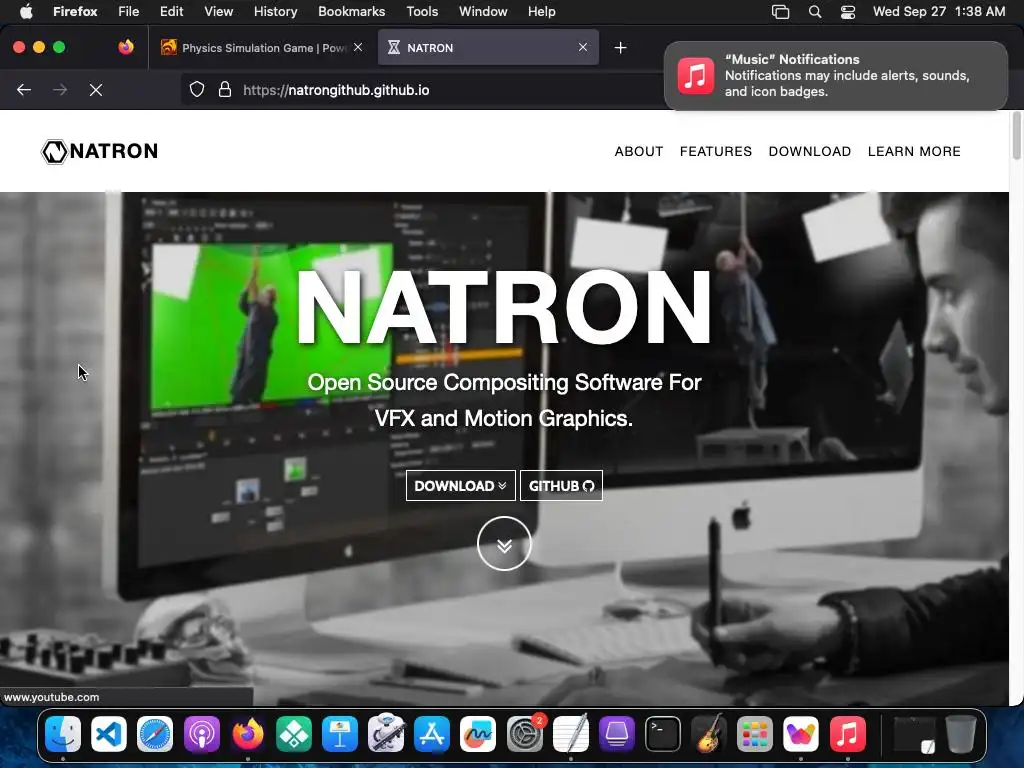Open Spotlight search in the menu bar

815,12
